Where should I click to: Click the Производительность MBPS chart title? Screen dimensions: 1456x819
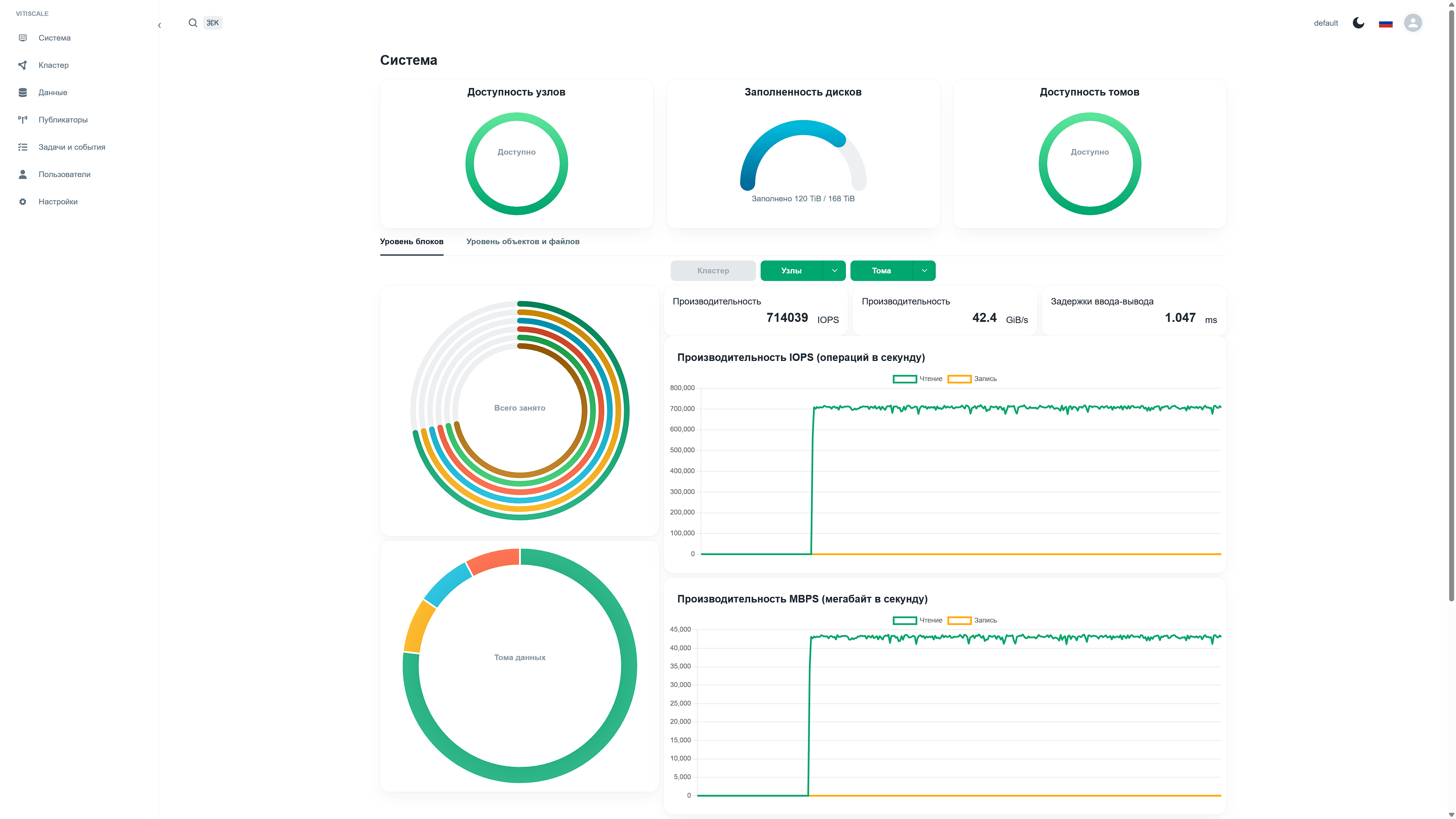click(802, 599)
